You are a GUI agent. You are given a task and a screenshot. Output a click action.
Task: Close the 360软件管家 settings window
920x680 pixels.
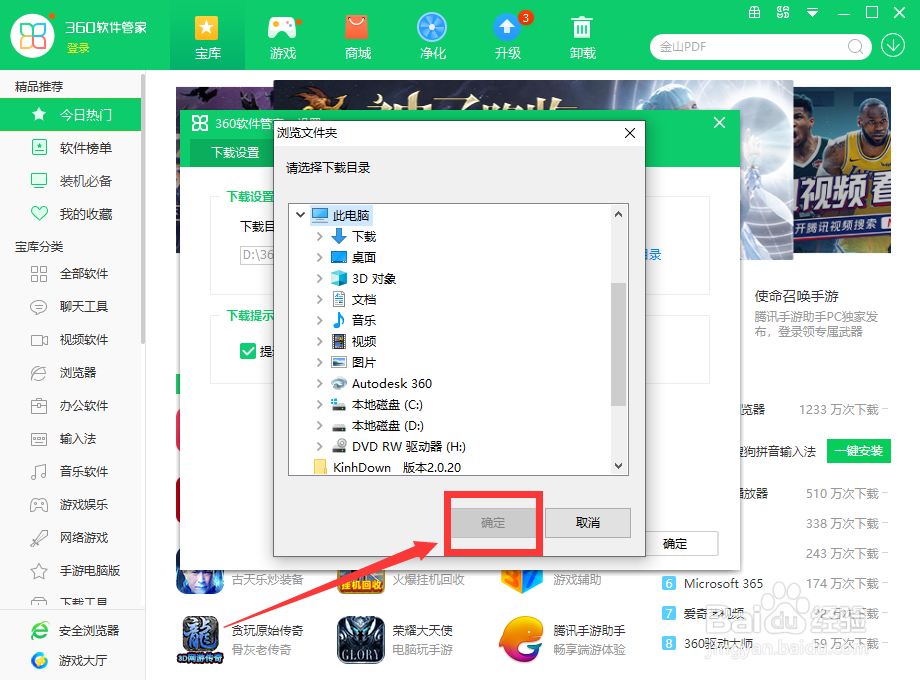(719, 123)
